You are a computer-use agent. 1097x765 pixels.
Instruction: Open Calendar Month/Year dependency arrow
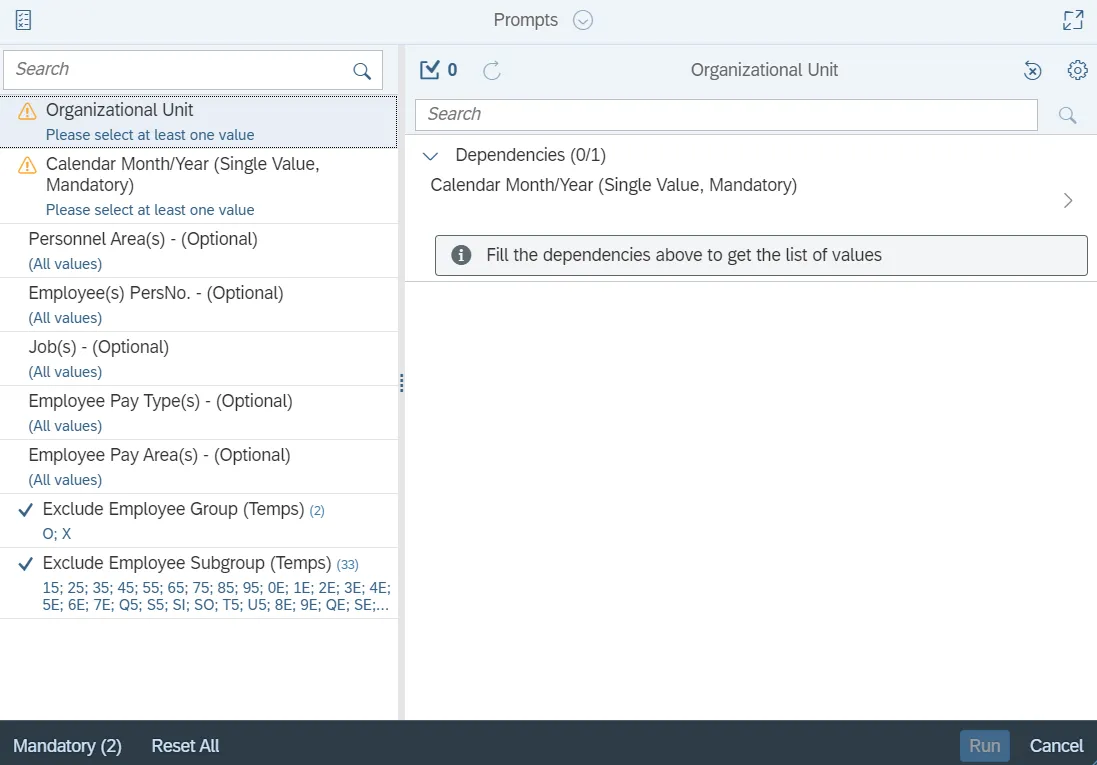click(1068, 200)
